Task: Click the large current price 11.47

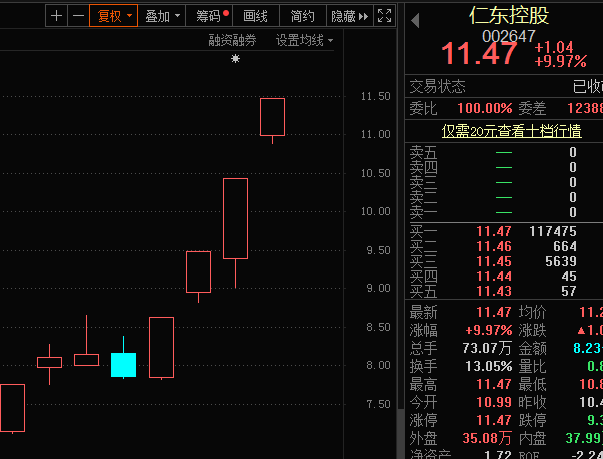Action: pos(479,53)
